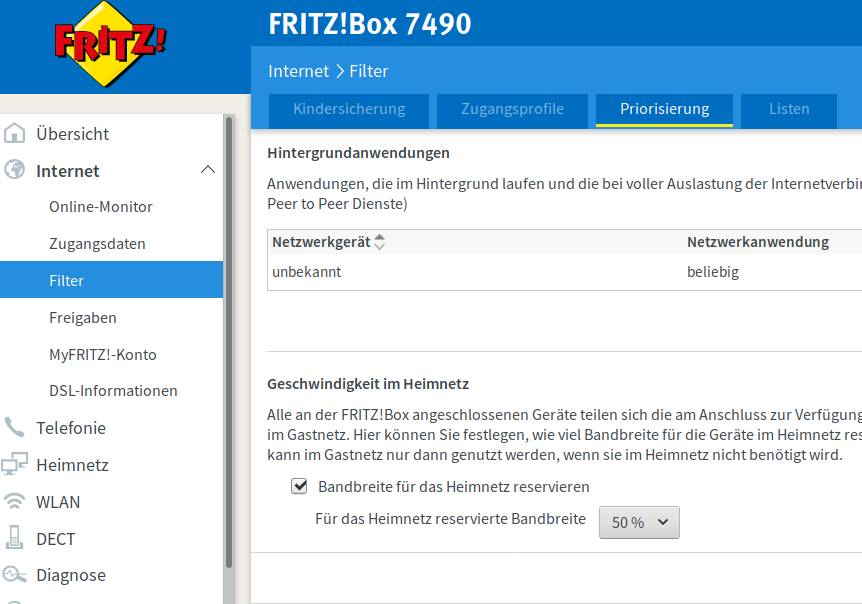Click the Internet globe icon
The width and height of the screenshot is (862, 604).
pyautogui.click(x=15, y=170)
